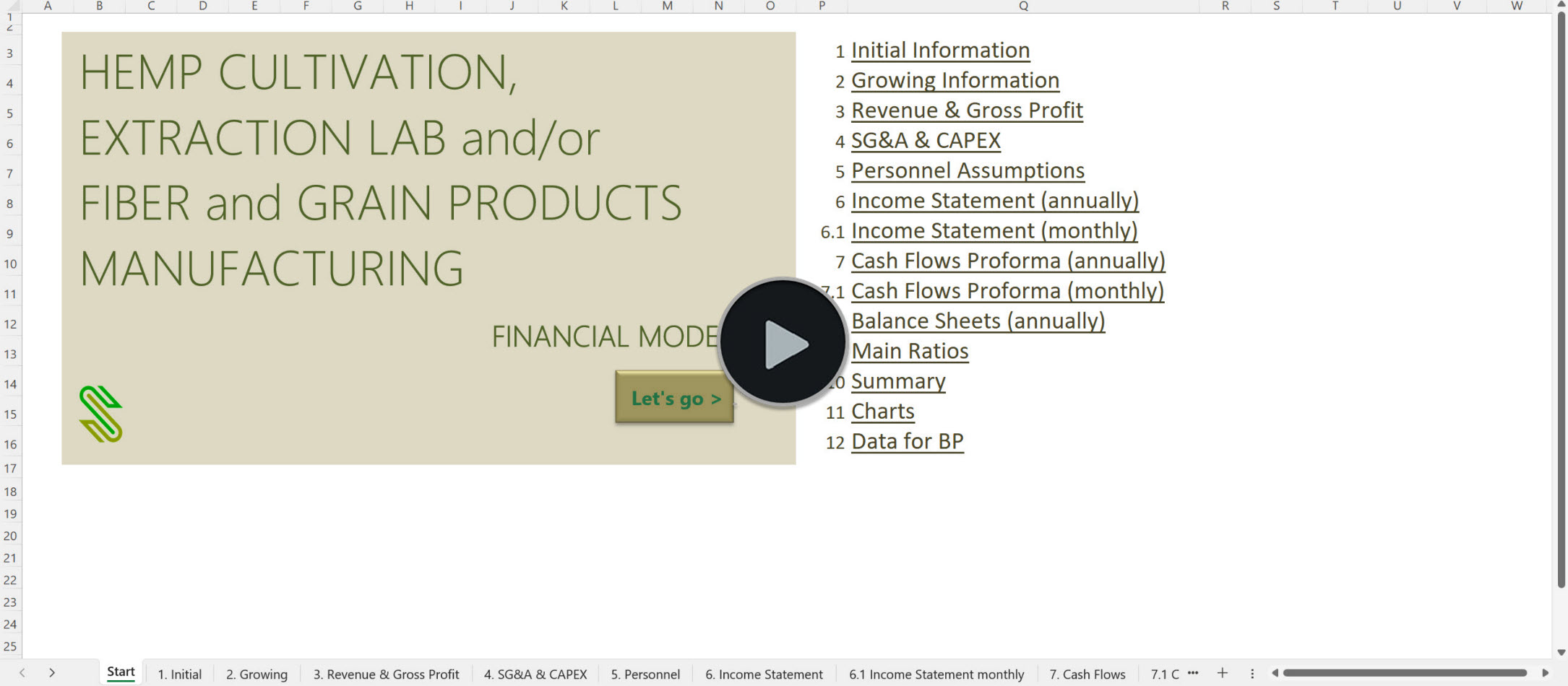
Task: Add a new sheet with plus icon
Action: (x=1223, y=673)
